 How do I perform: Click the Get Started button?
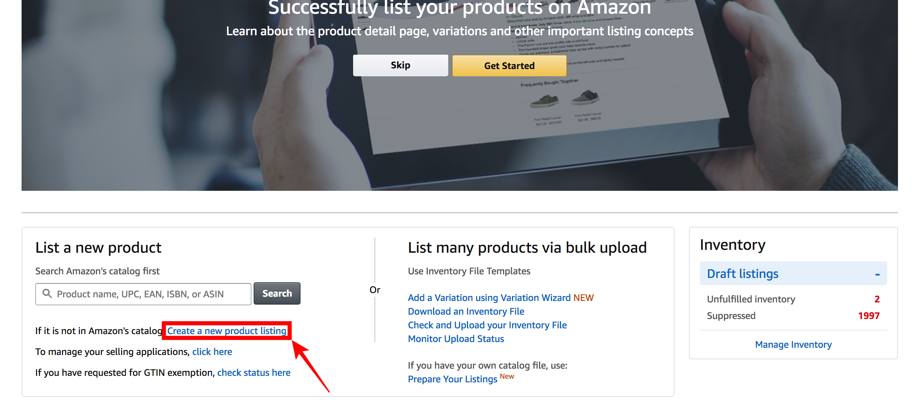tap(509, 66)
